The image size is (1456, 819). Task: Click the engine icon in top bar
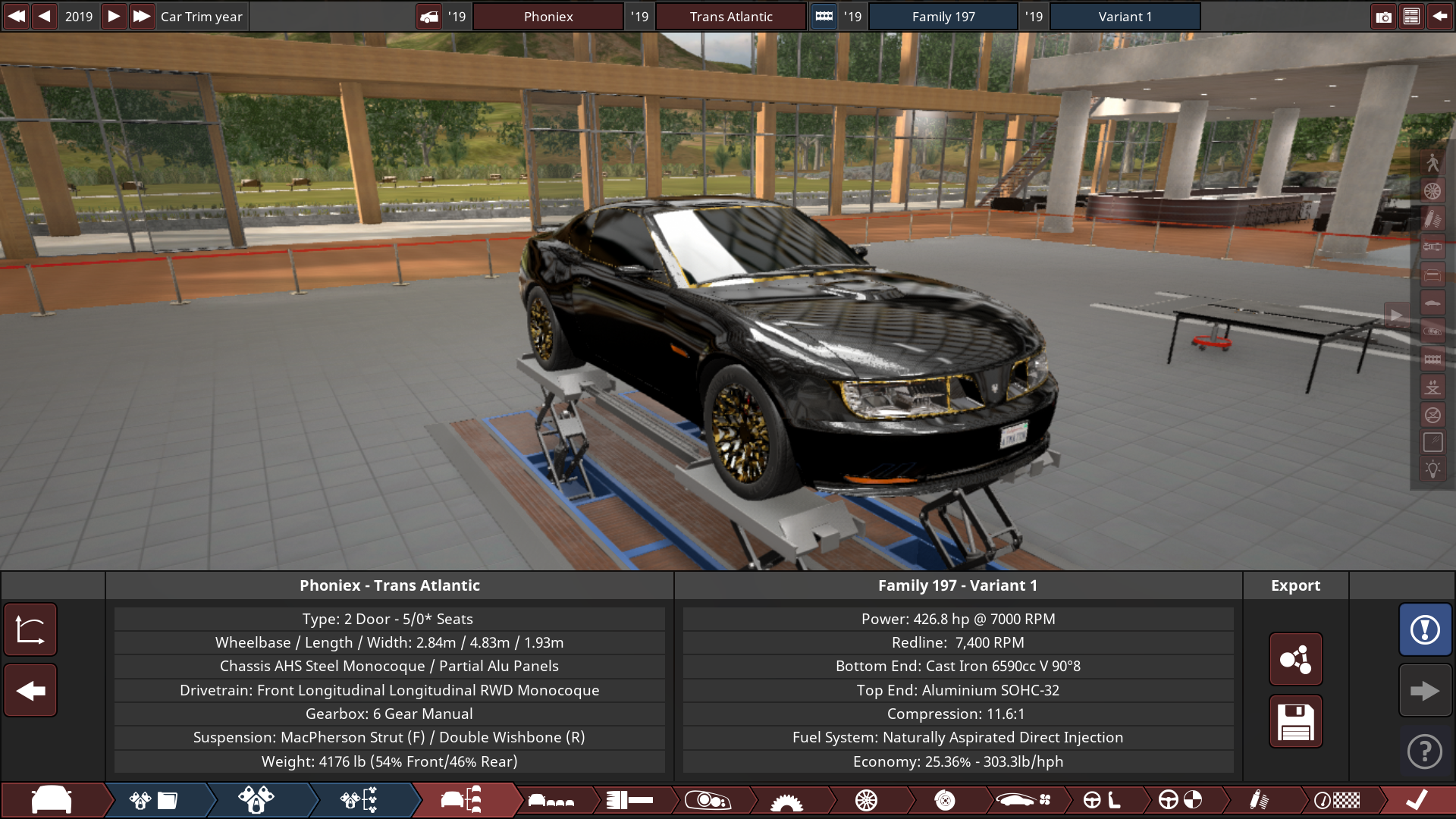click(824, 16)
